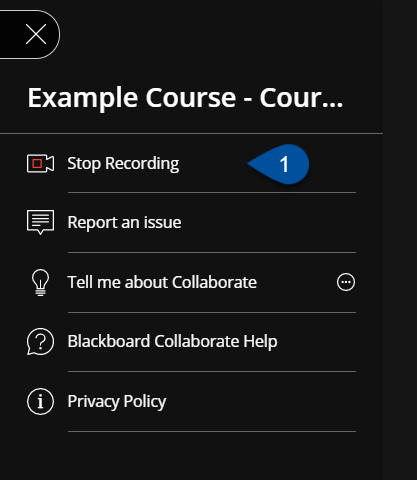Click the word Help in the menu
The height and width of the screenshot is (480, 417).
click(x=260, y=342)
